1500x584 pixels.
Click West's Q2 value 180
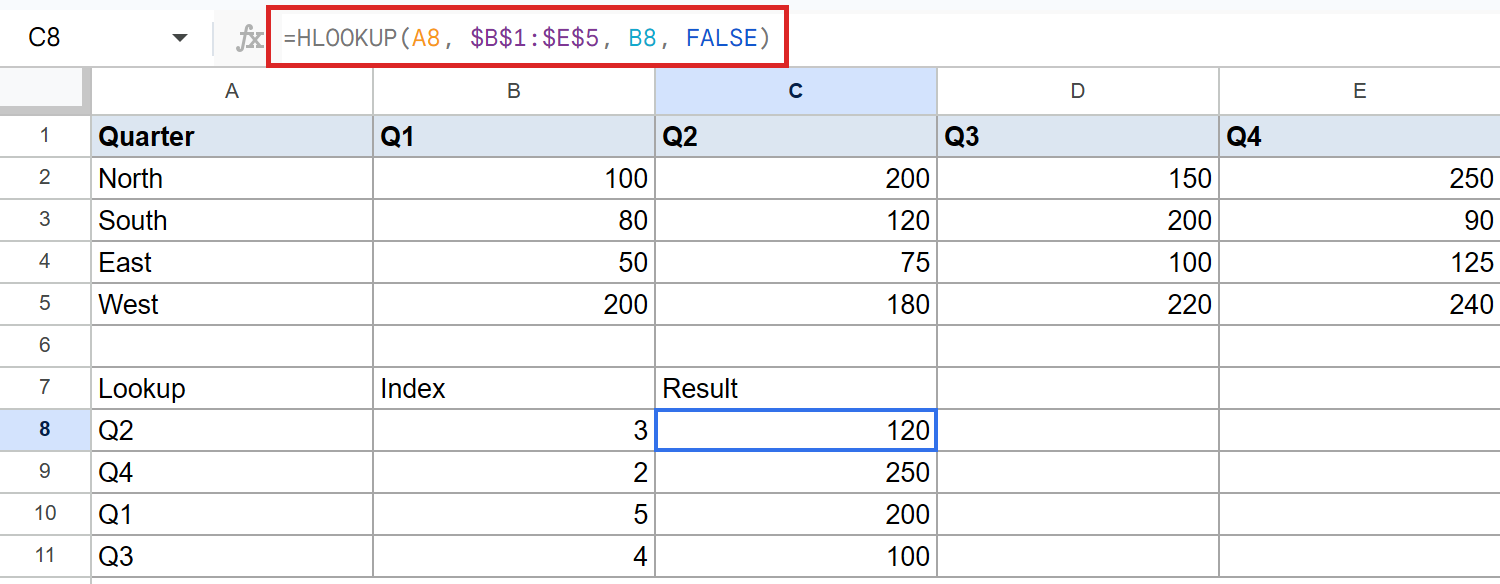click(796, 304)
